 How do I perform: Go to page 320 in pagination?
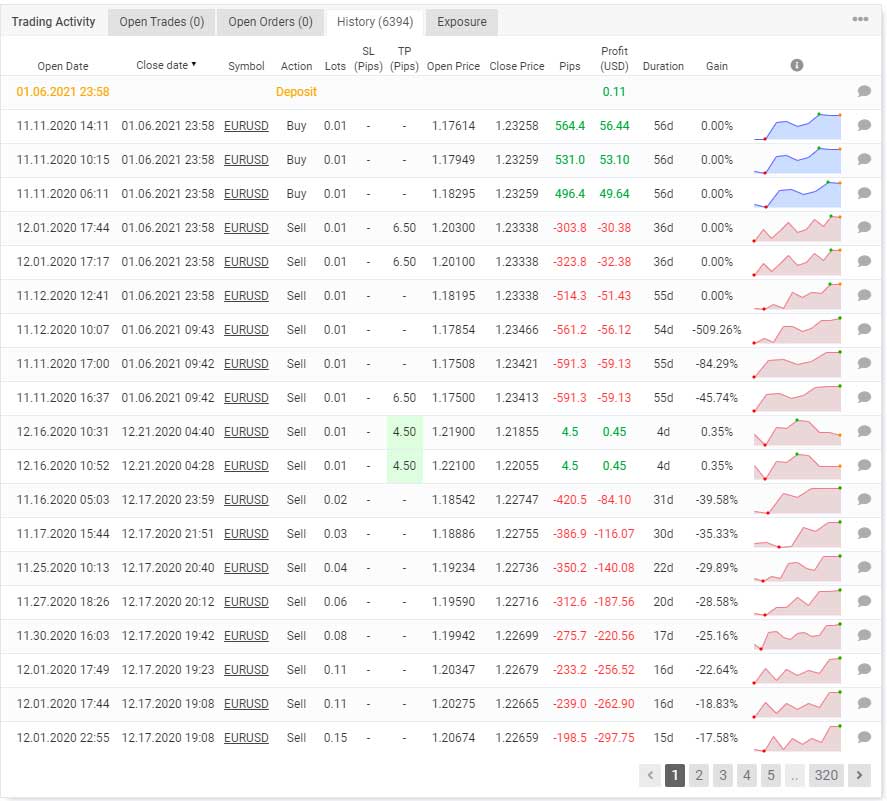(826, 775)
